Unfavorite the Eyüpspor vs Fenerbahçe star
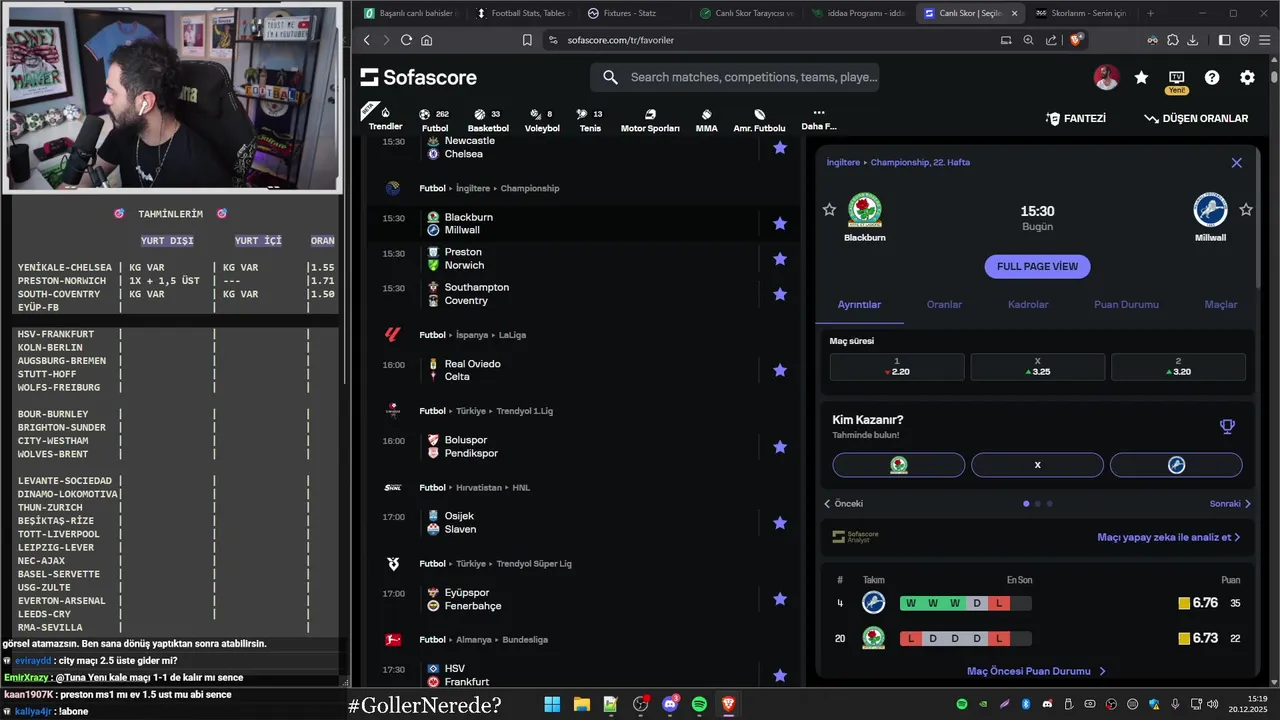 780,599
